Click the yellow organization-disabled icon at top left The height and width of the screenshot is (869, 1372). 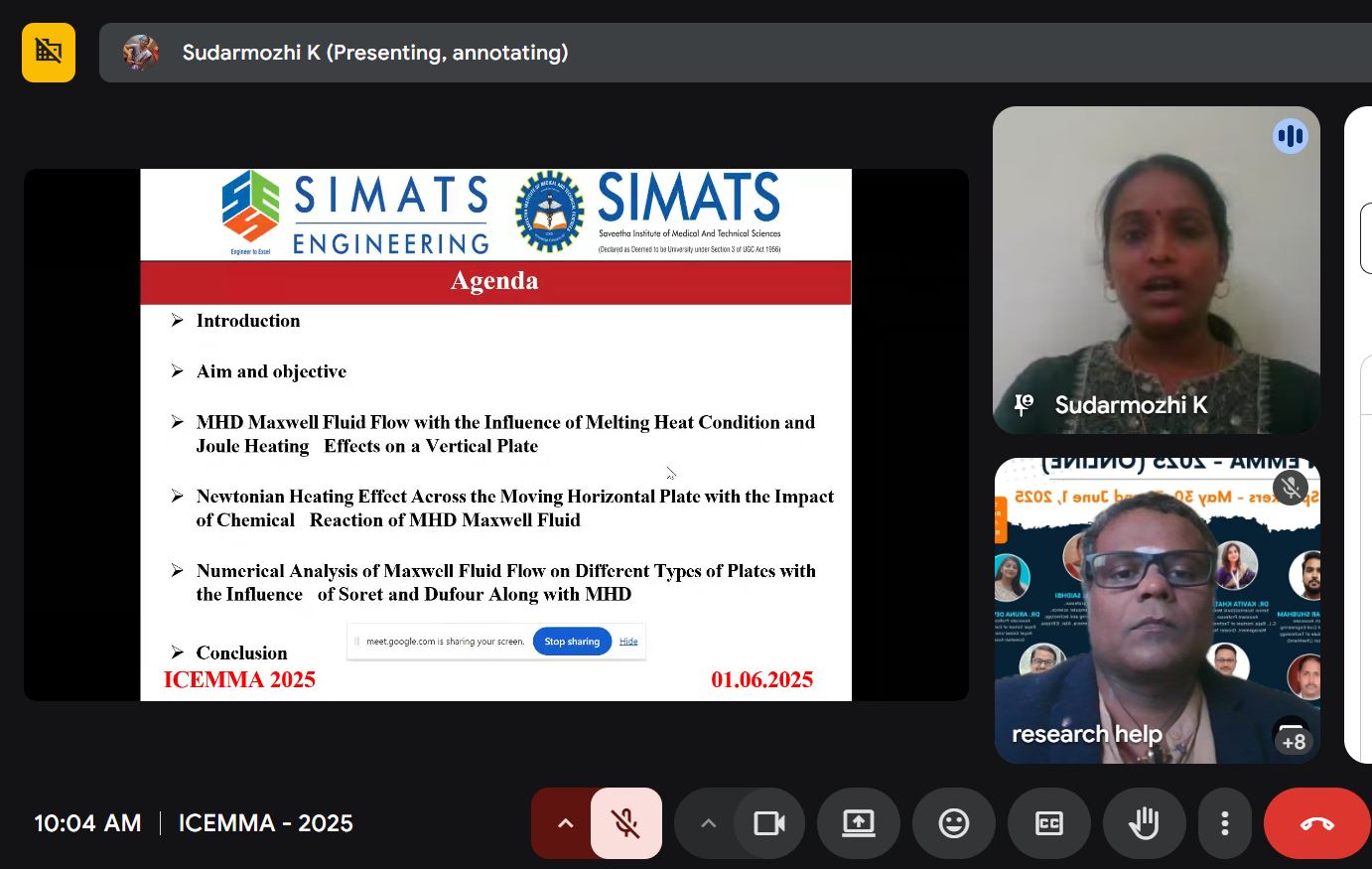click(x=49, y=53)
